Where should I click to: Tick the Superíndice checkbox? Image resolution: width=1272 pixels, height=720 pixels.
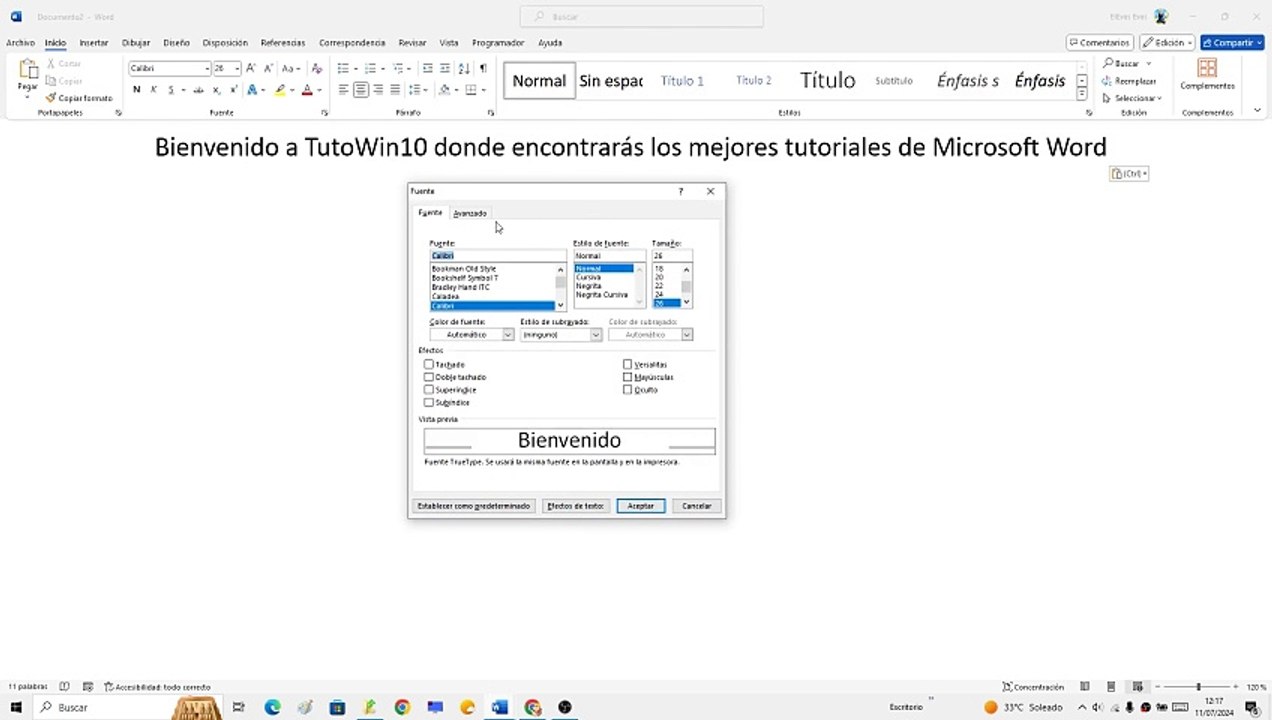click(x=429, y=390)
